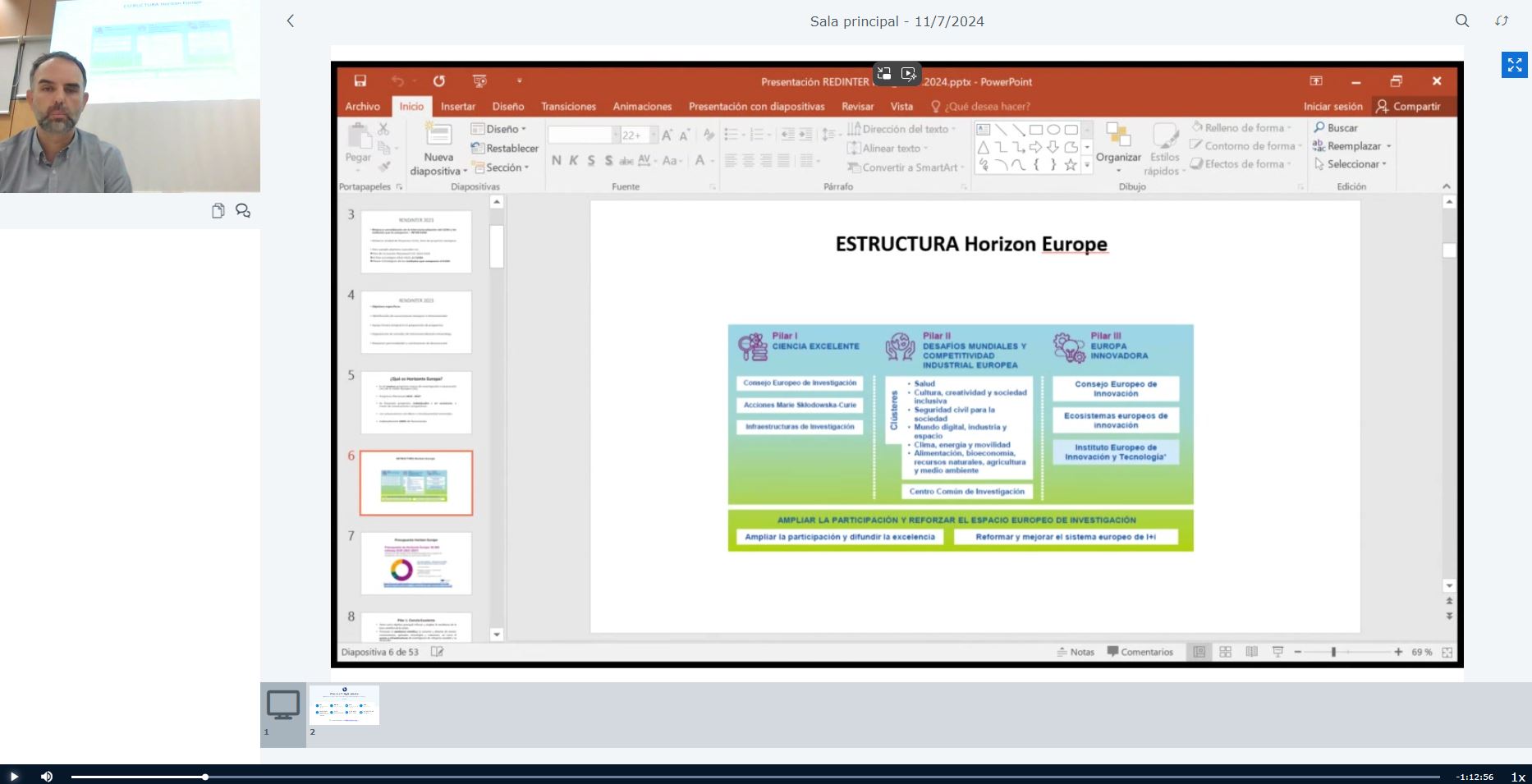Open the Vista ribbon tab
The width and height of the screenshot is (1532, 784).
click(x=901, y=106)
